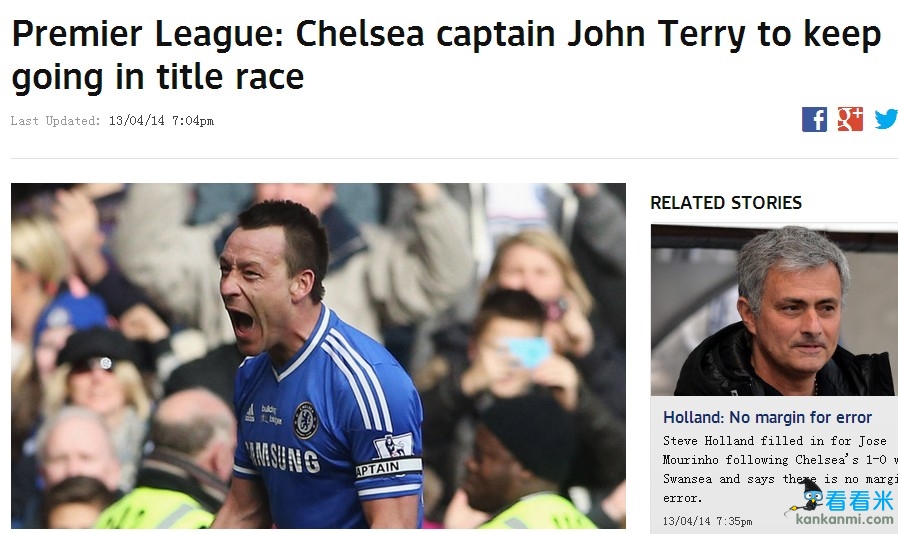Share the article on Facebook
This screenshot has width=898, height=534.
pos(814,120)
